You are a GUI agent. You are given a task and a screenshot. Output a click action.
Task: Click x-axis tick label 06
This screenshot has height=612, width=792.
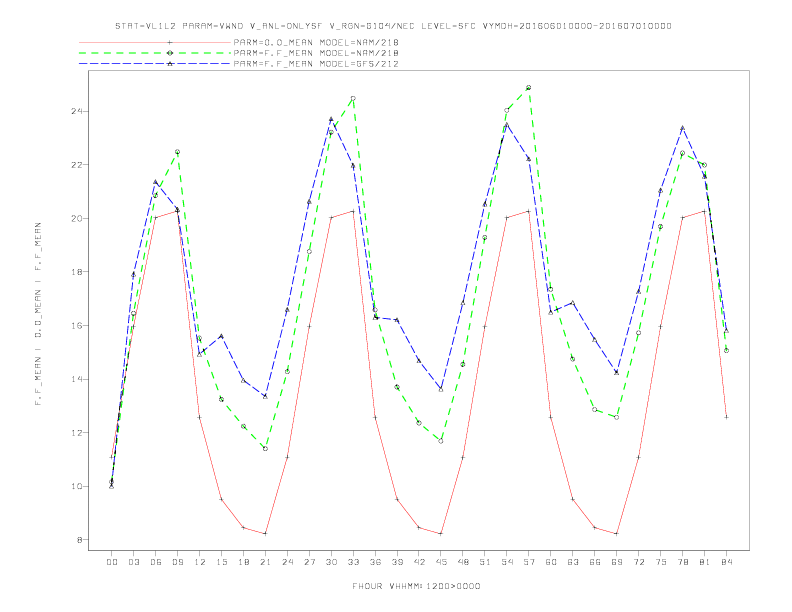(x=156, y=562)
